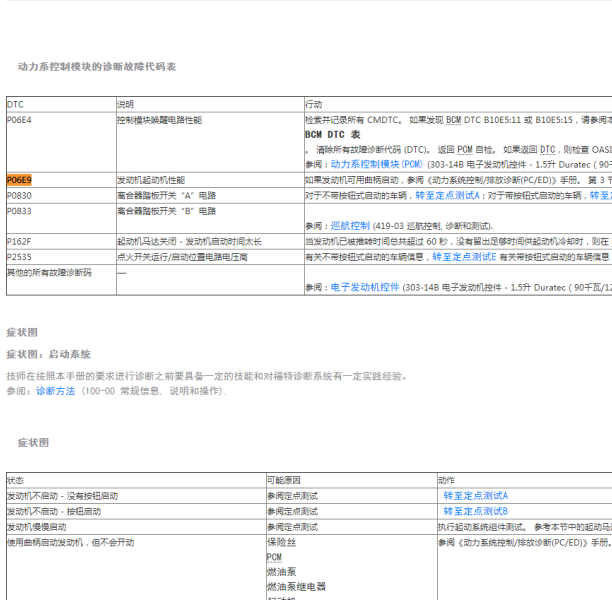Viewport: 612px width, 600px height.
Task: Click 控制模块唤醒电路性能 description
Action: [159, 120]
